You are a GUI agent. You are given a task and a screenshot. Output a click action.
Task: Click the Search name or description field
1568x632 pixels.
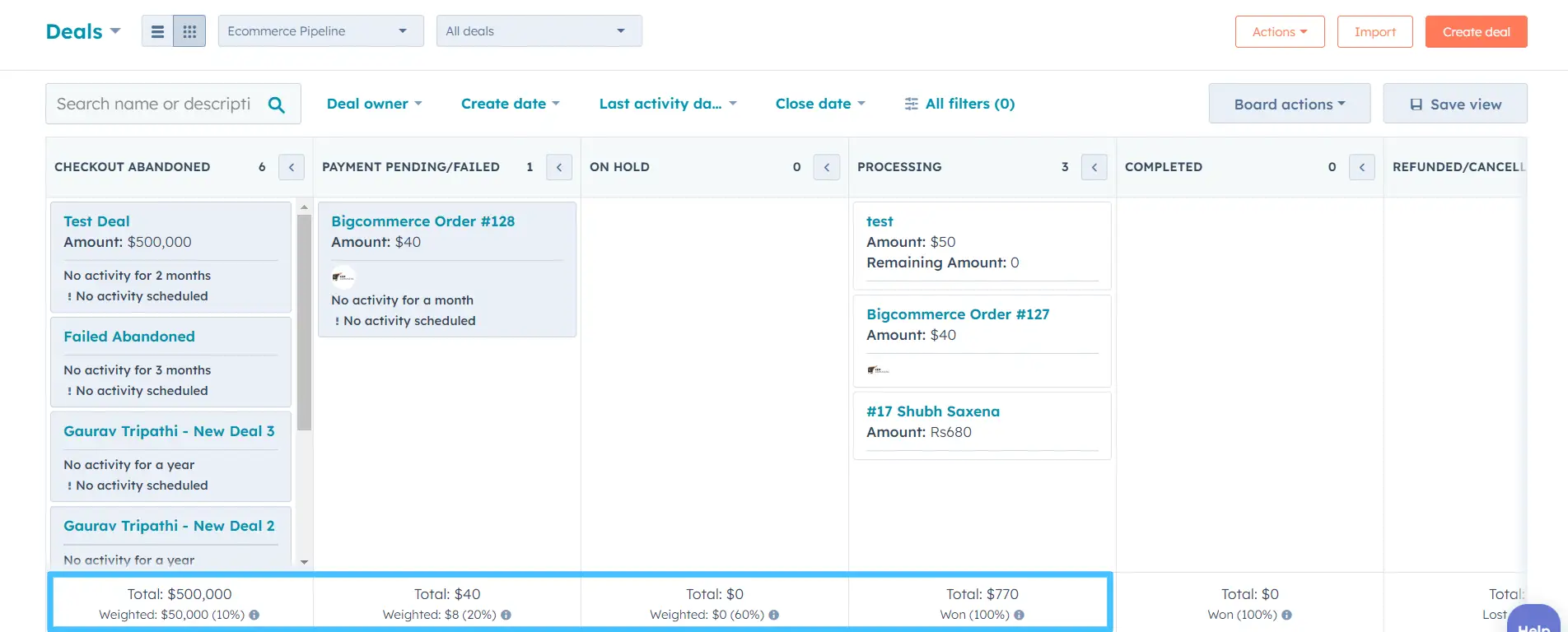(154, 104)
